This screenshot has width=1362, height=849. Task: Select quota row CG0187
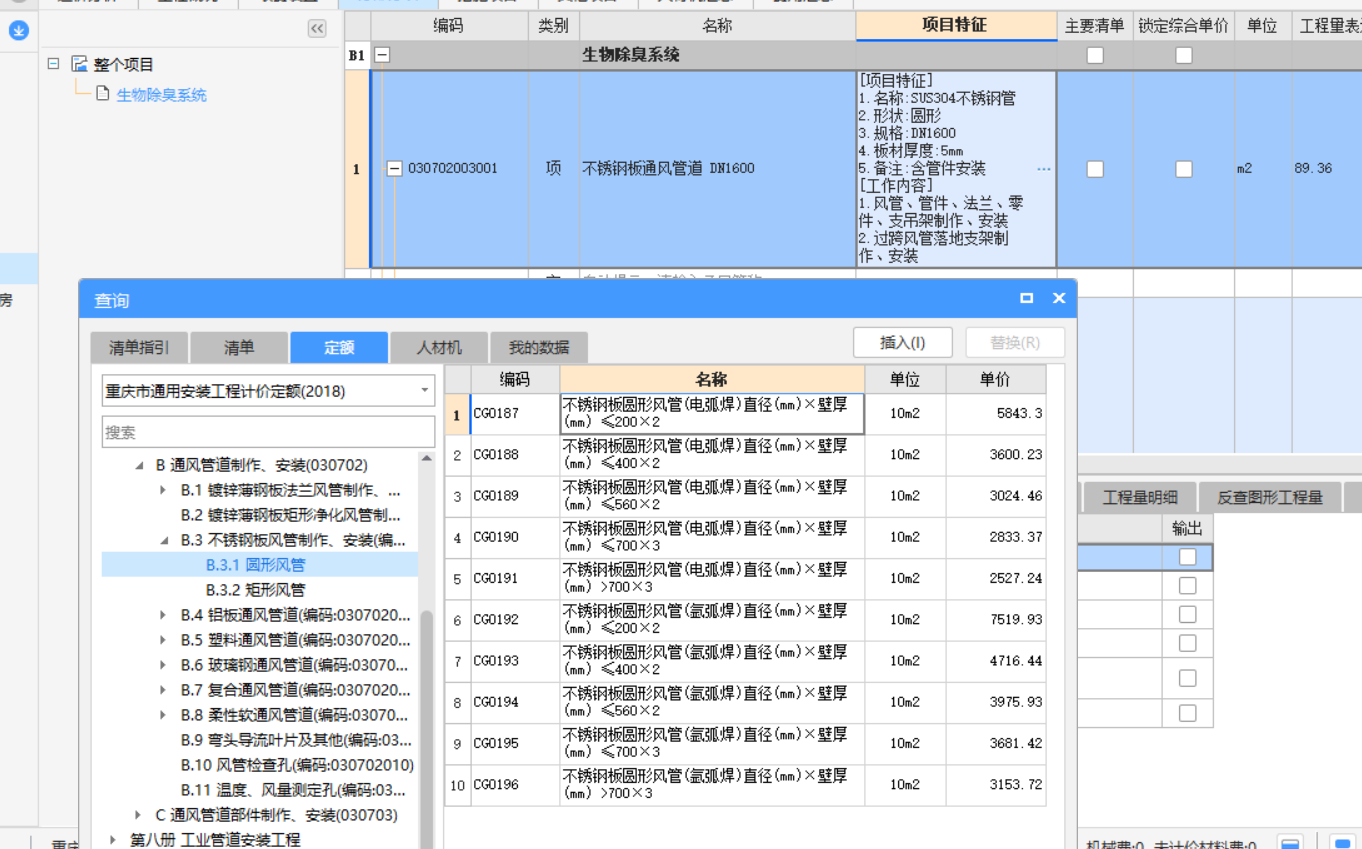(x=745, y=413)
